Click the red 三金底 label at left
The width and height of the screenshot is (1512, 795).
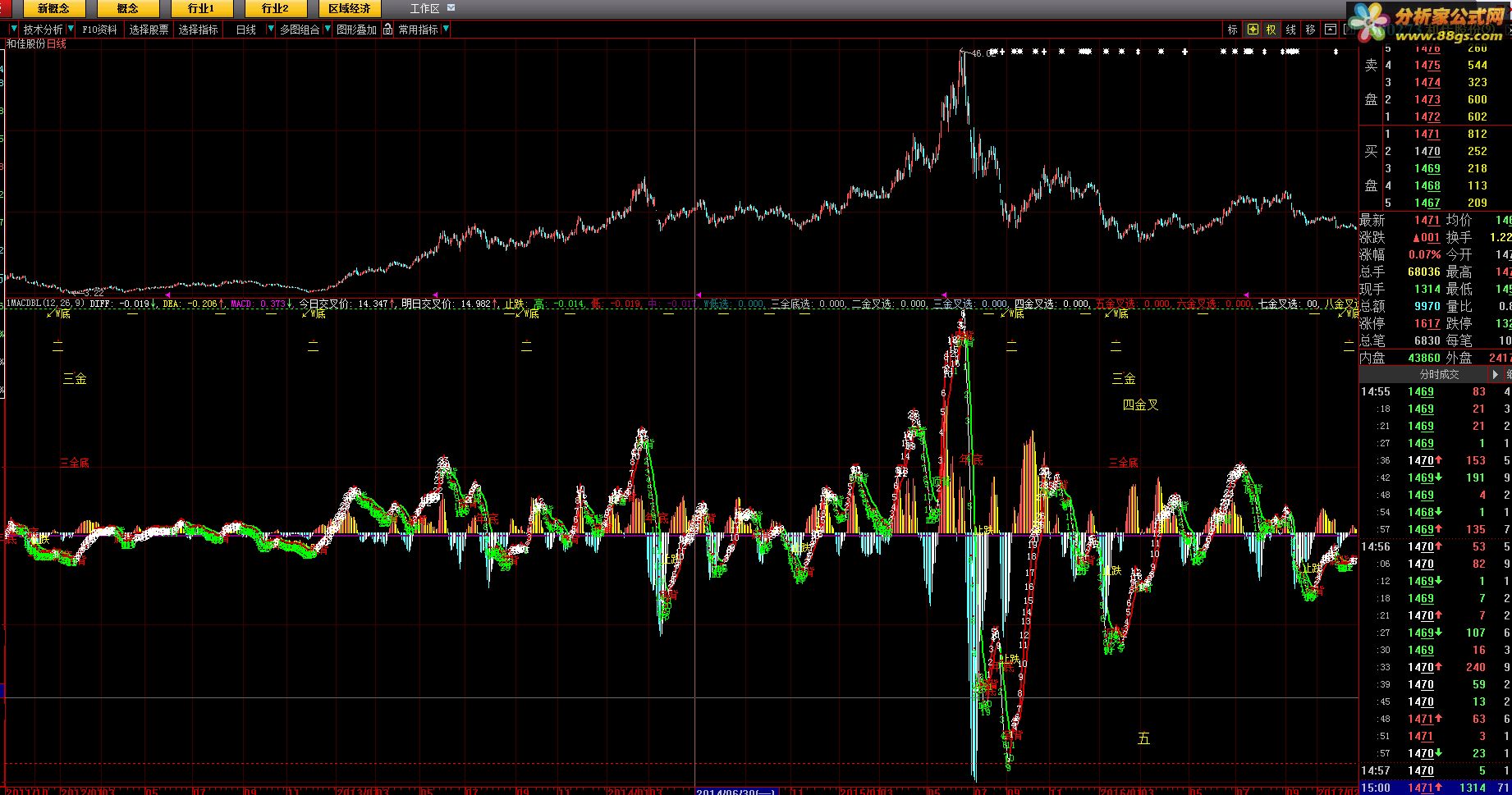[75, 463]
